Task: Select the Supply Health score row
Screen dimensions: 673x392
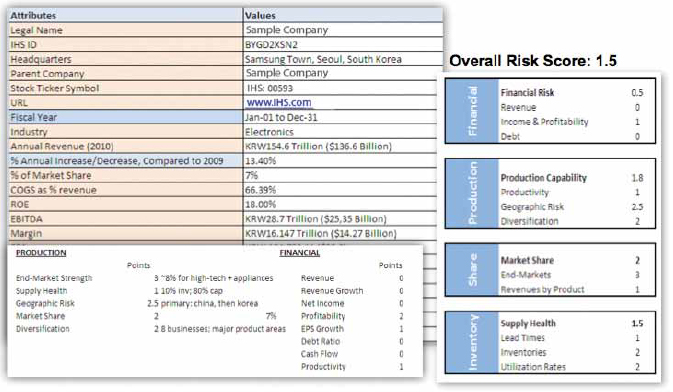Action: (x=572, y=323)
